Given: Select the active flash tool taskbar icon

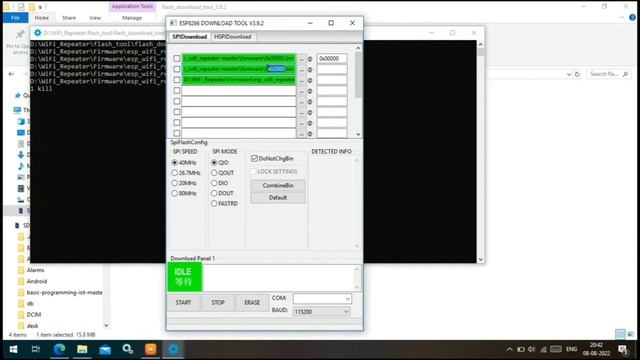Looking at the screenshot, I should (173, 349).
